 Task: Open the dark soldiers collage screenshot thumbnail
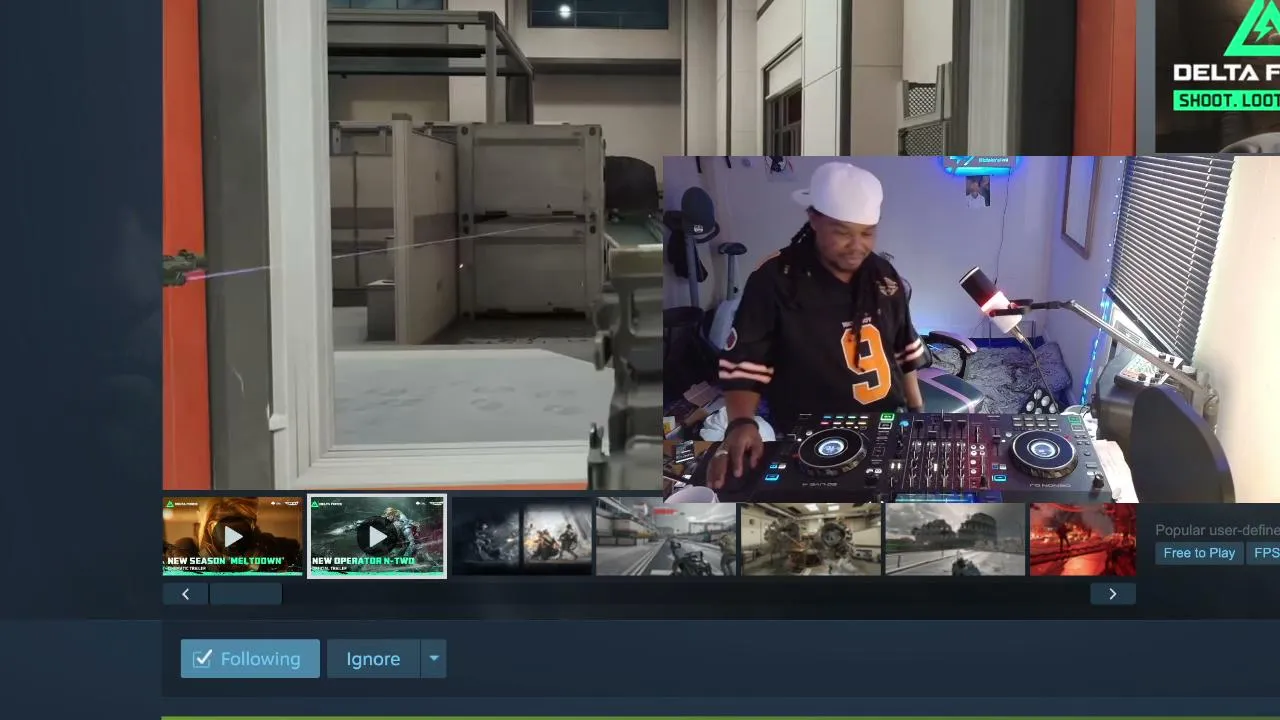coord(522,538)
